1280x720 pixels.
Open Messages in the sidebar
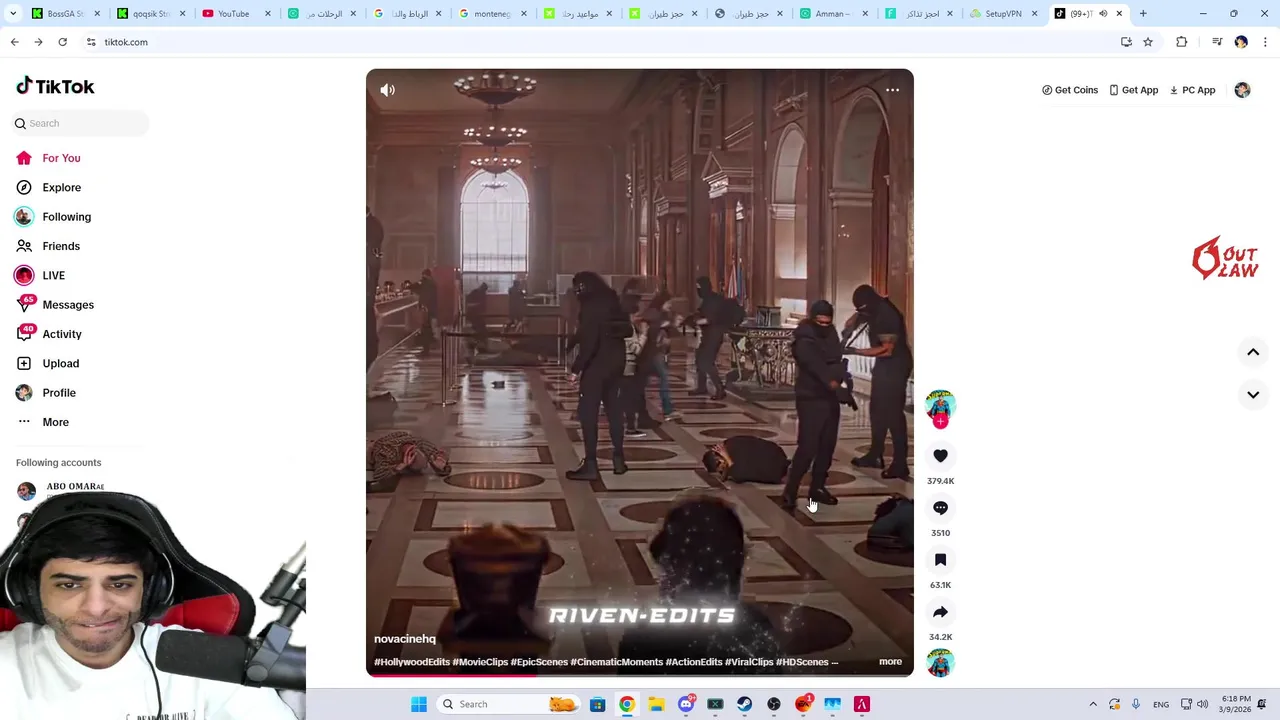tap(68, 305)
